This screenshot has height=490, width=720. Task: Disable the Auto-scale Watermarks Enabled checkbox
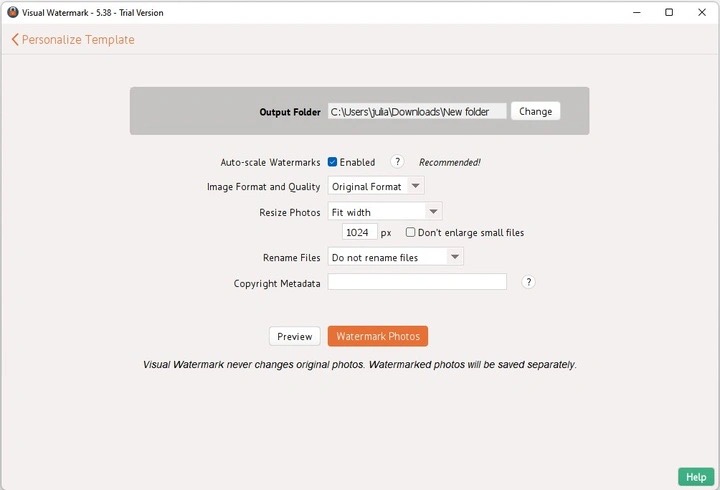[x=332, y=162]
